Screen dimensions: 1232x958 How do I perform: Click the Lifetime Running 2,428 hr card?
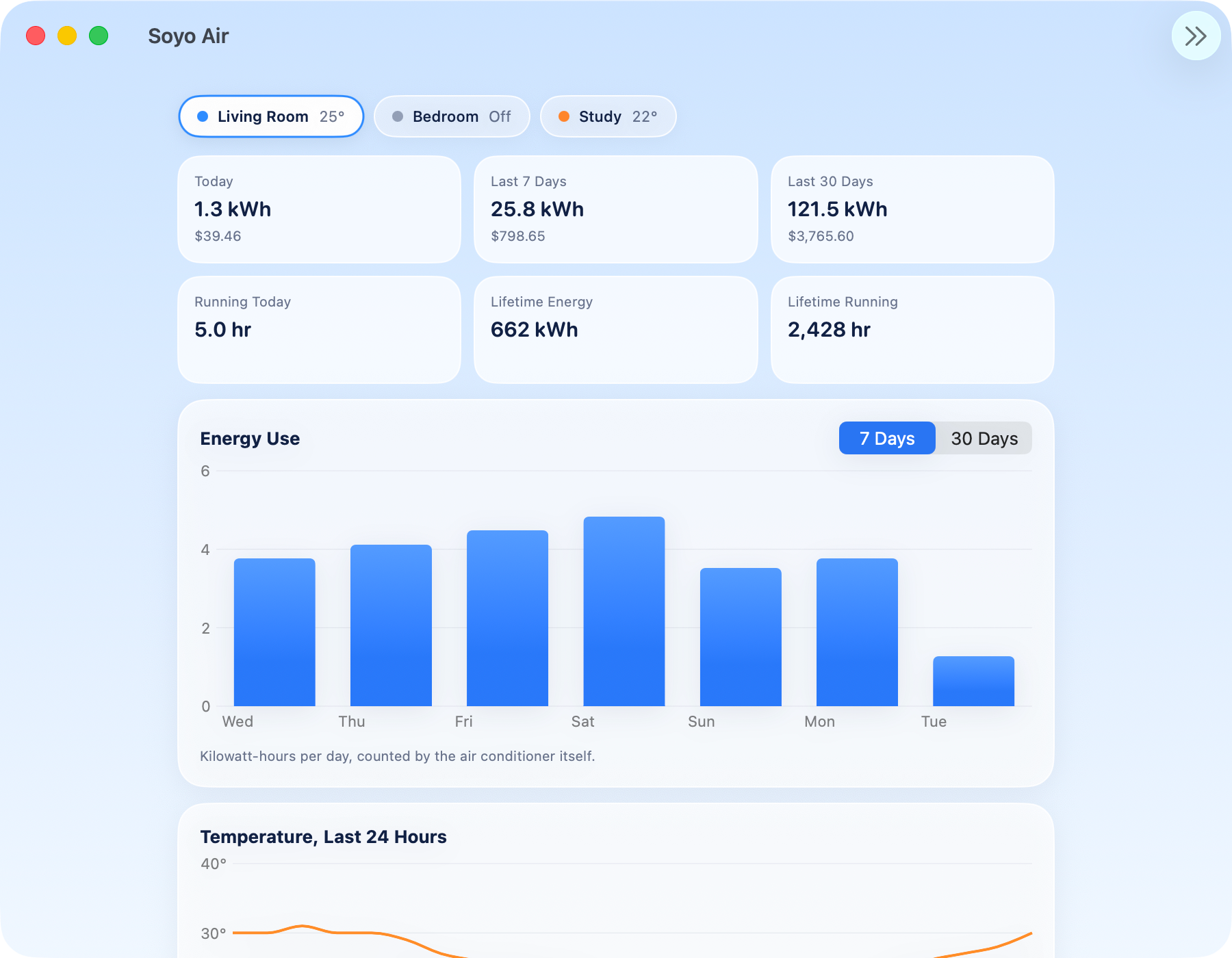click(912, 330)
